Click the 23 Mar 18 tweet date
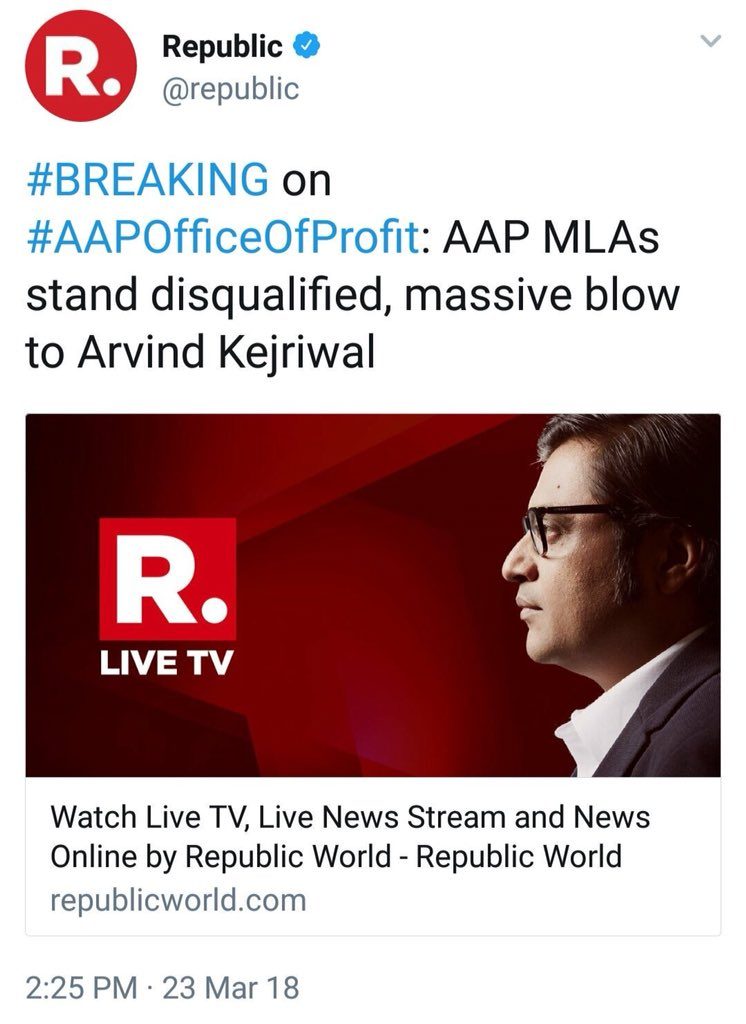746x1024 pixels. (231, 987)
